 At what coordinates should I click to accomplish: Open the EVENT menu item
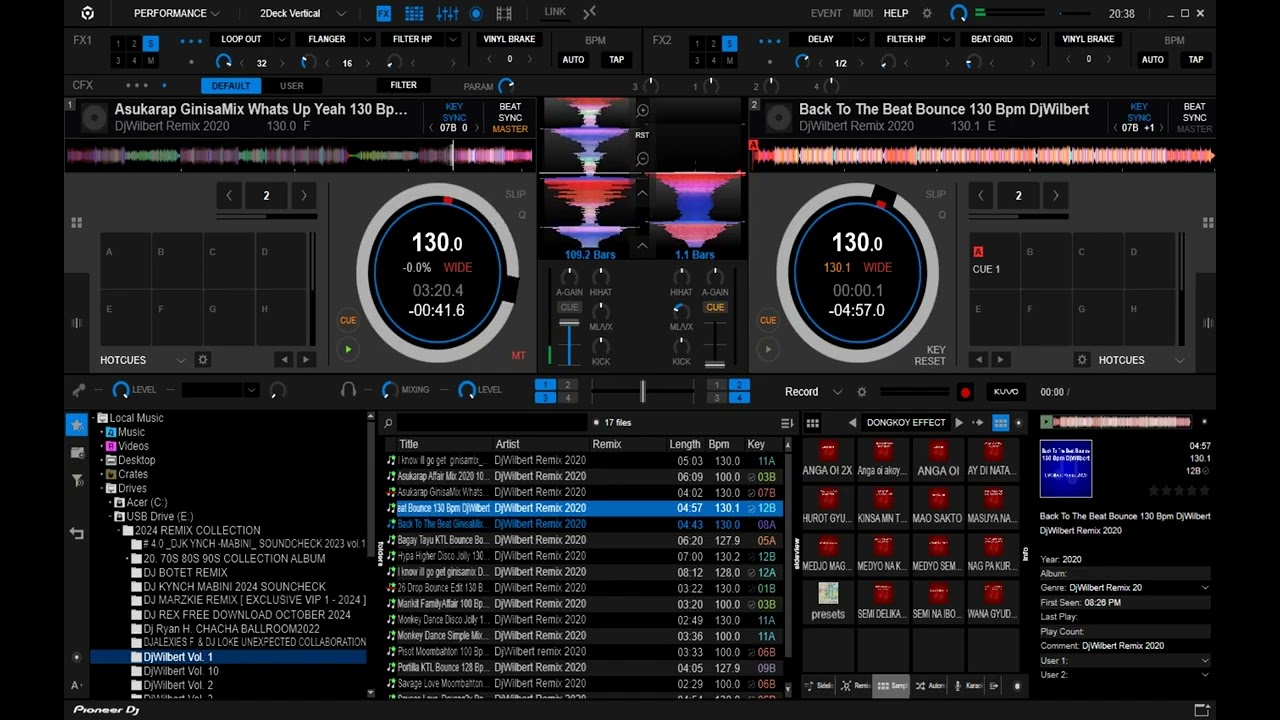826,13
